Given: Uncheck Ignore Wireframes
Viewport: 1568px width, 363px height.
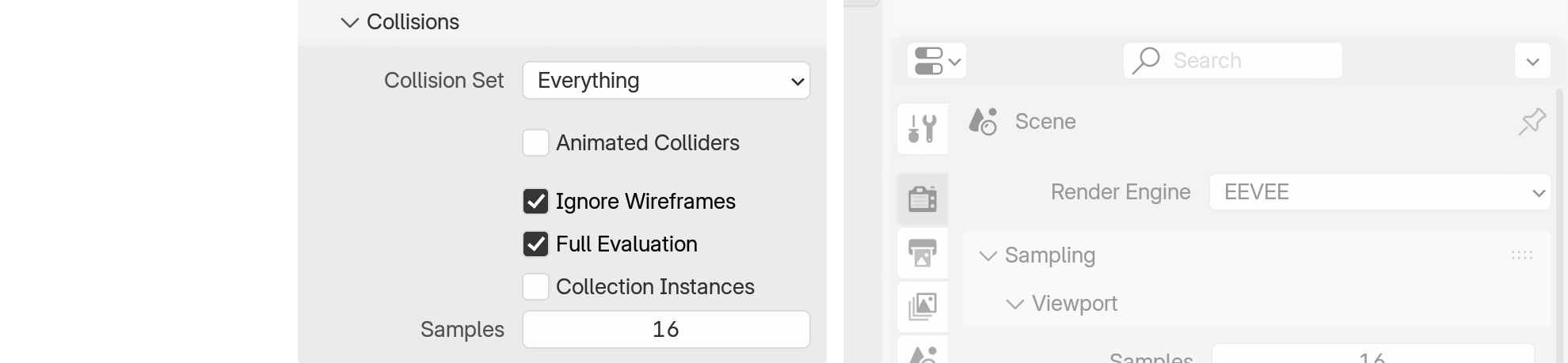Looking at the screenshot, I should [536, 202].
